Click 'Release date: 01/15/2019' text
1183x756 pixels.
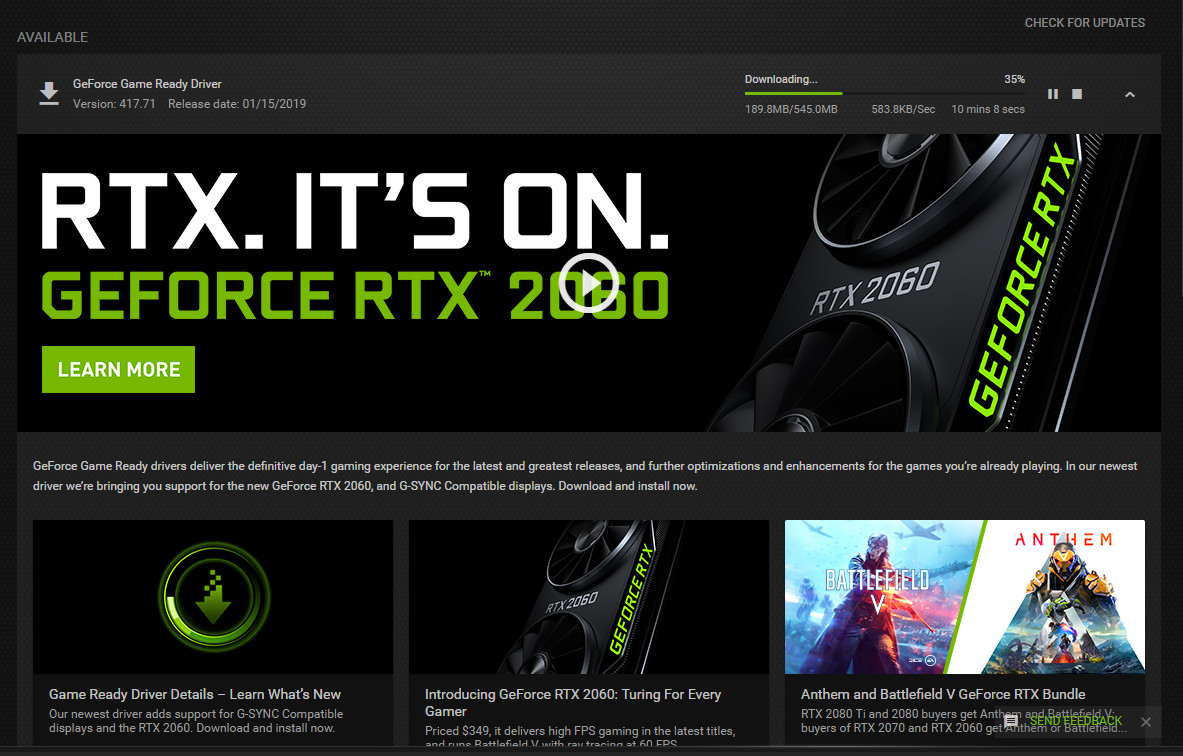pos(237,104)
